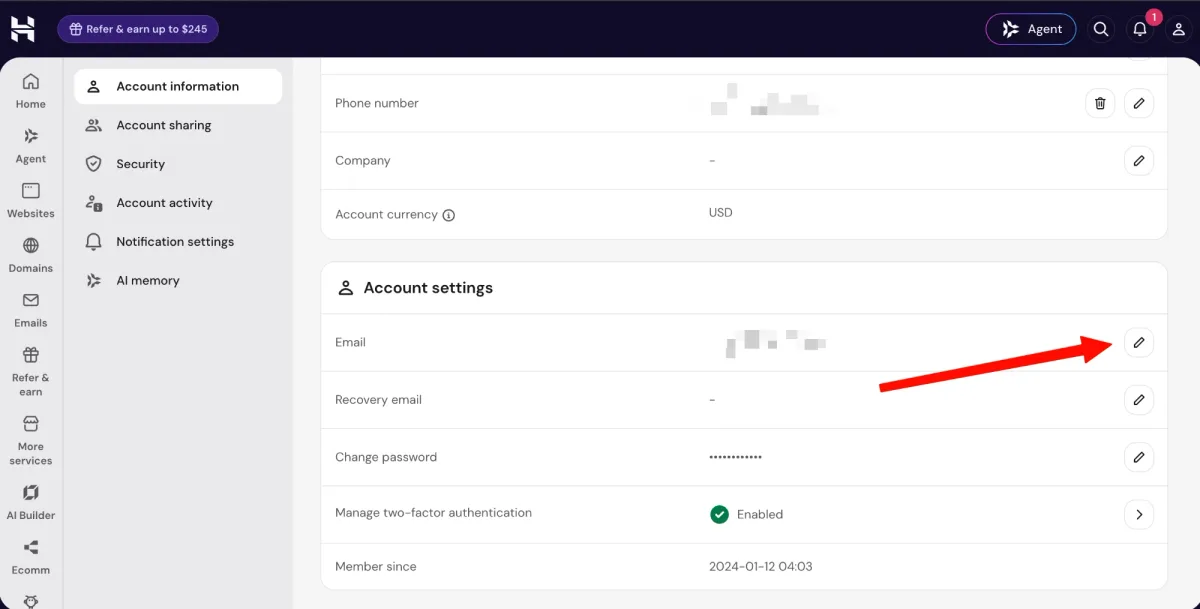1200x609 pixels.
Task: Open Ecomm in left sidebar
Action: pyautogui.click(x=31, y=557)
